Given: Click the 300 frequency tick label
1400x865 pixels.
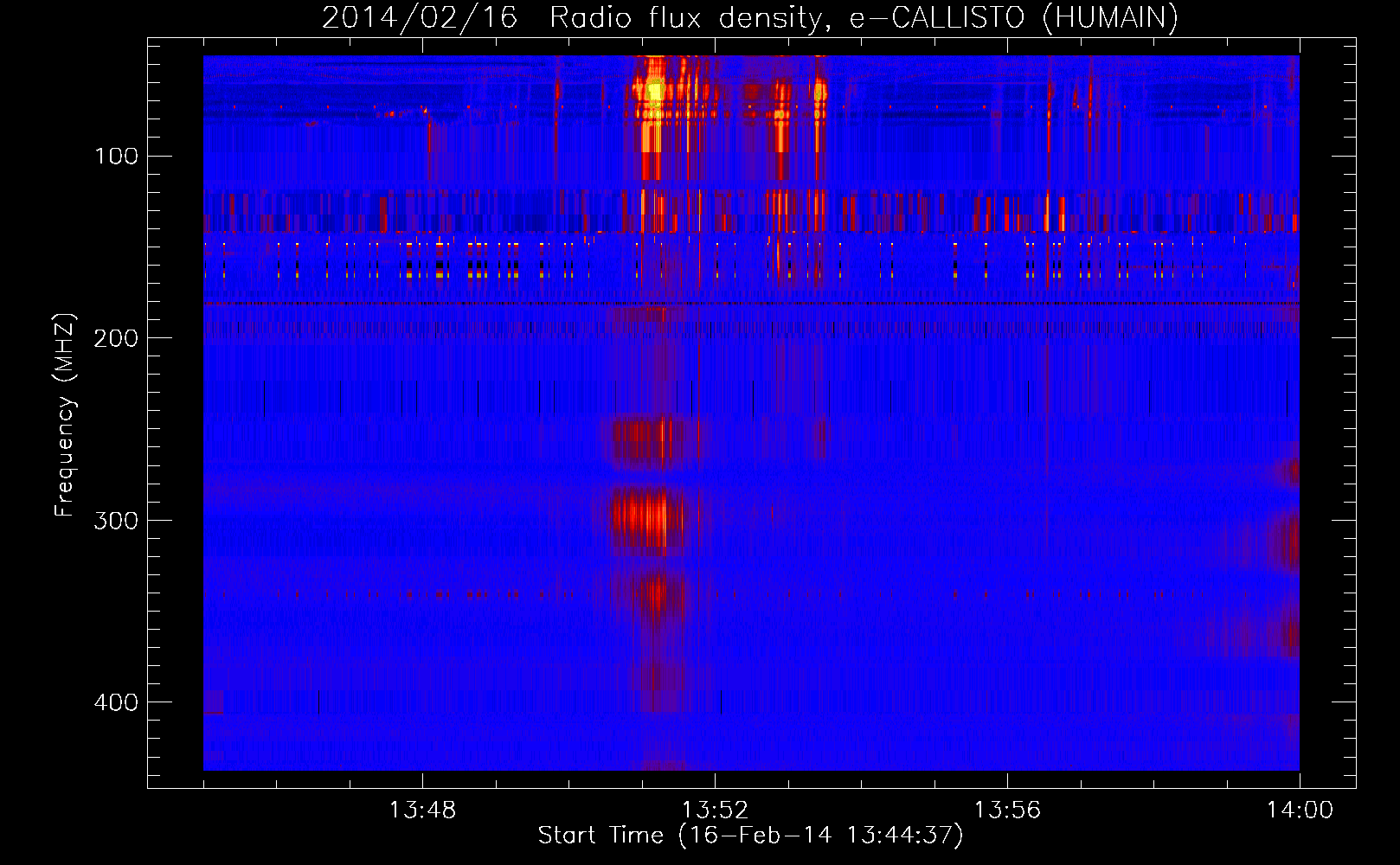Looking at the screenshot, I should point(116,520).
